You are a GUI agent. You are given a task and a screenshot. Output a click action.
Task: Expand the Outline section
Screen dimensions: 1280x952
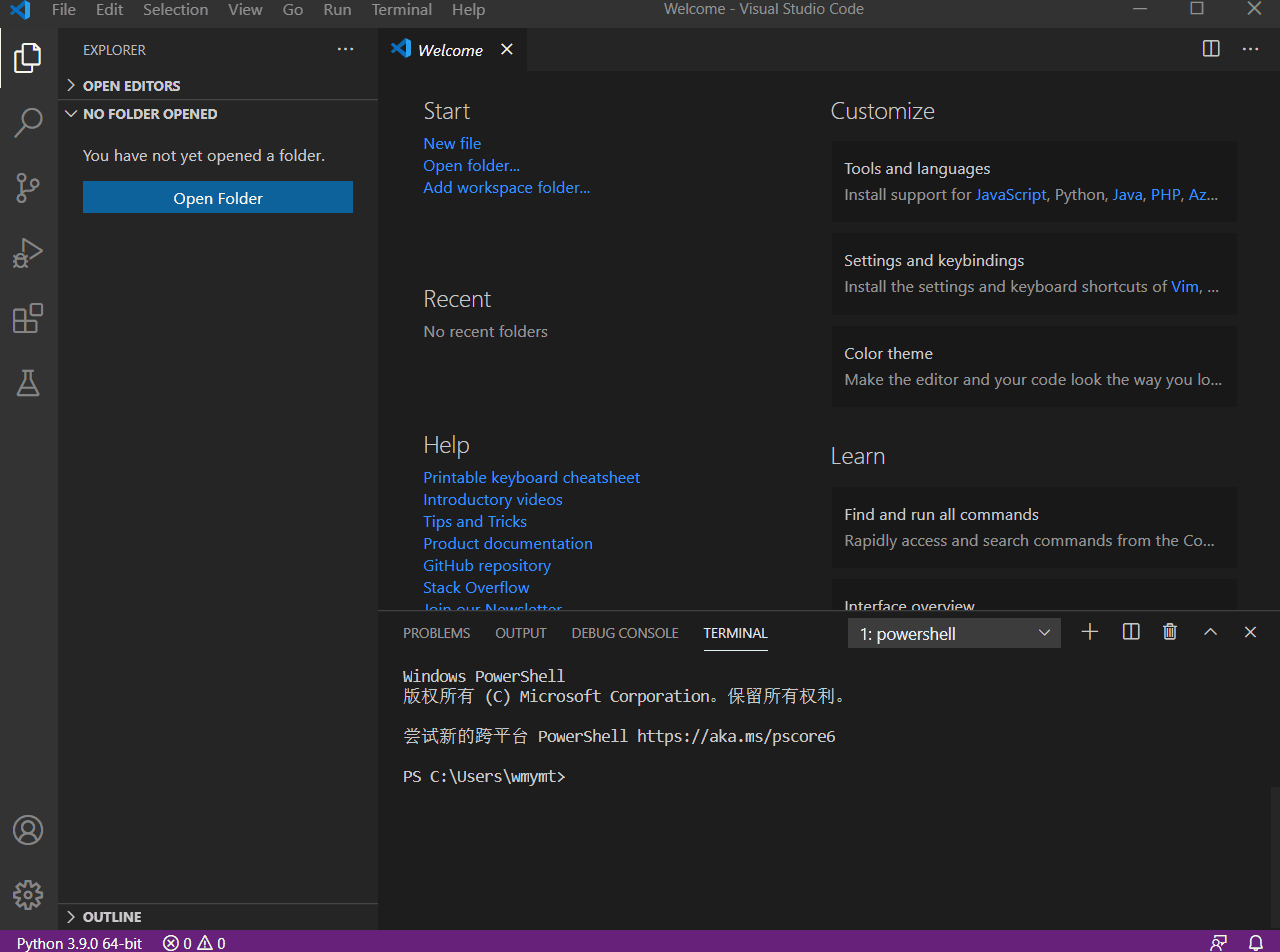[x=111, y=917]
